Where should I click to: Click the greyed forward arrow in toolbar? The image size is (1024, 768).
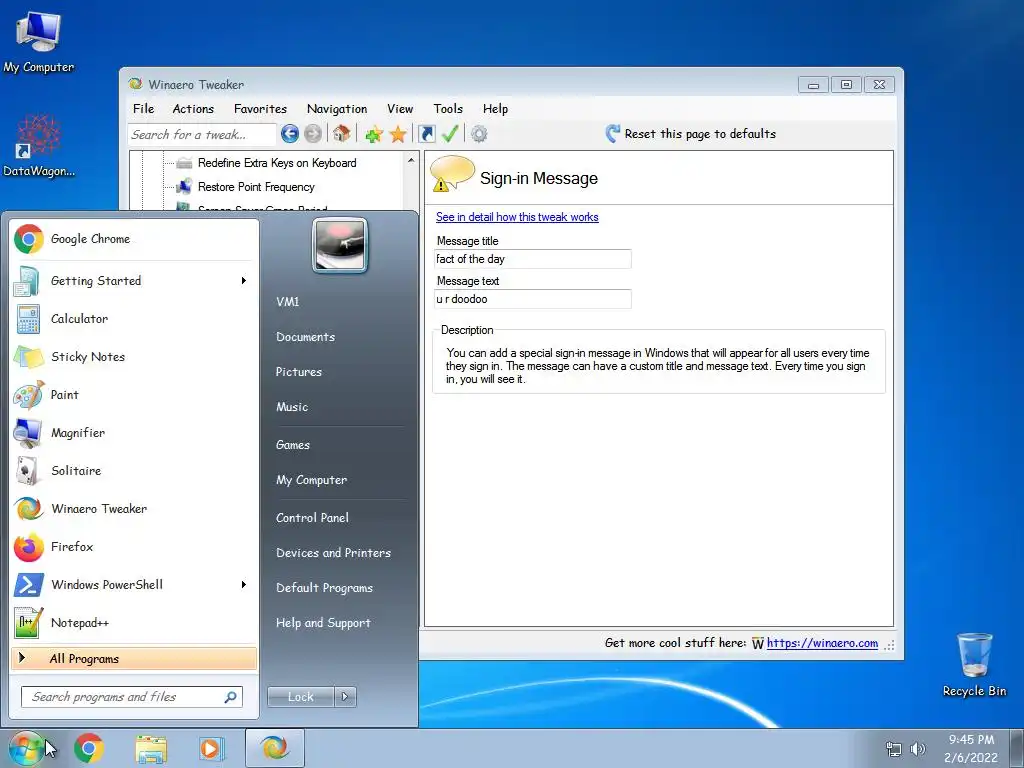pos(313,134)
